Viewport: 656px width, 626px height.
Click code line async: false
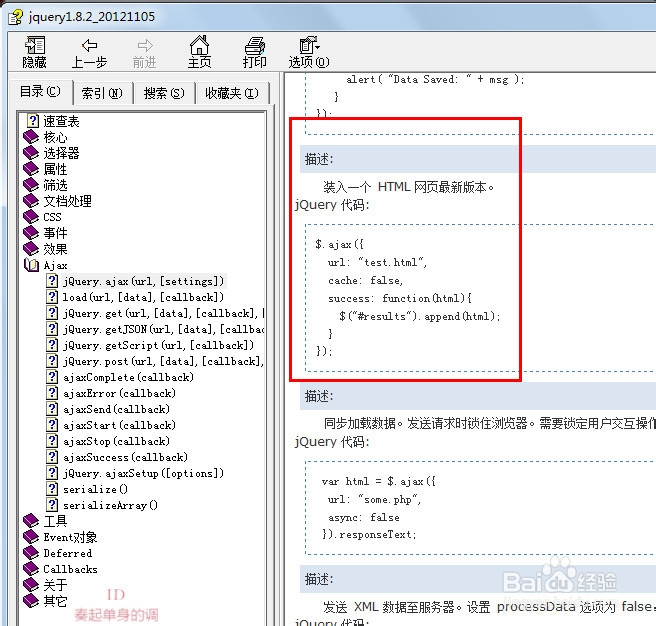[x=364, y=518]
